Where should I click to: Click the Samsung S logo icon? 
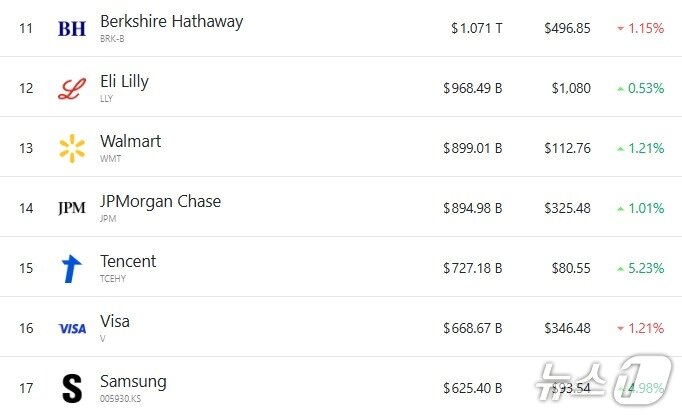click(x=72, y=388)
